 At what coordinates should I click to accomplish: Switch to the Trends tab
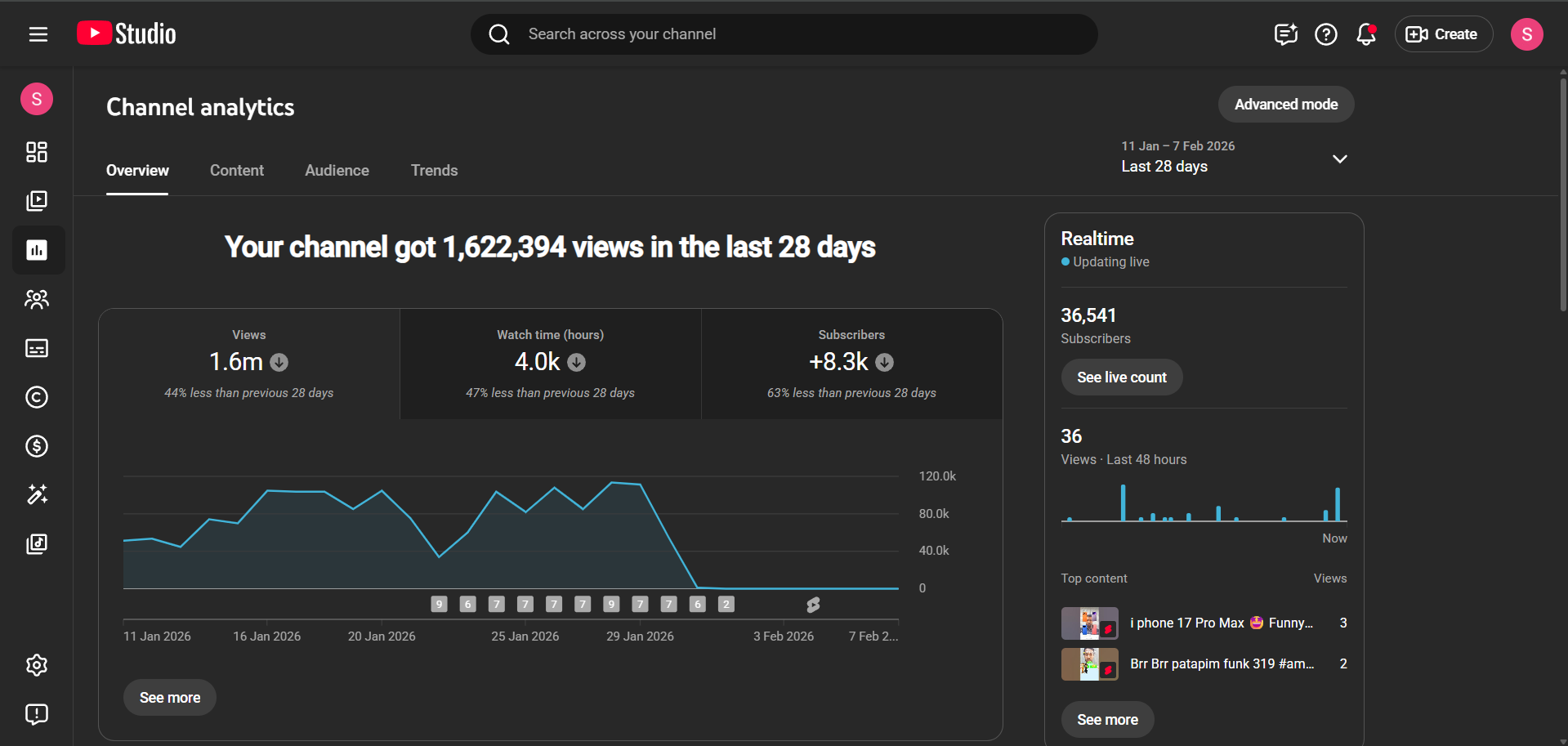click(434, 171)
